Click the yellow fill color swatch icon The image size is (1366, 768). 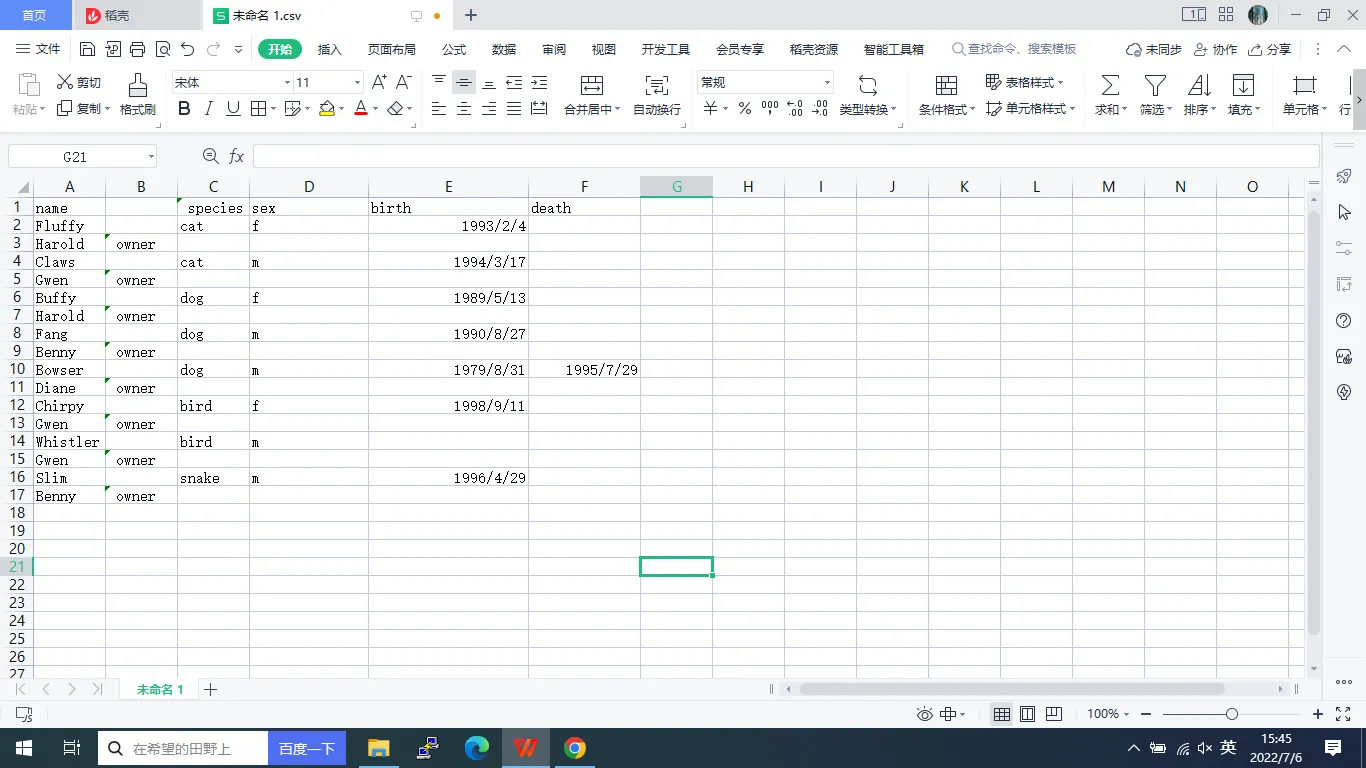(x=327, y=109)
